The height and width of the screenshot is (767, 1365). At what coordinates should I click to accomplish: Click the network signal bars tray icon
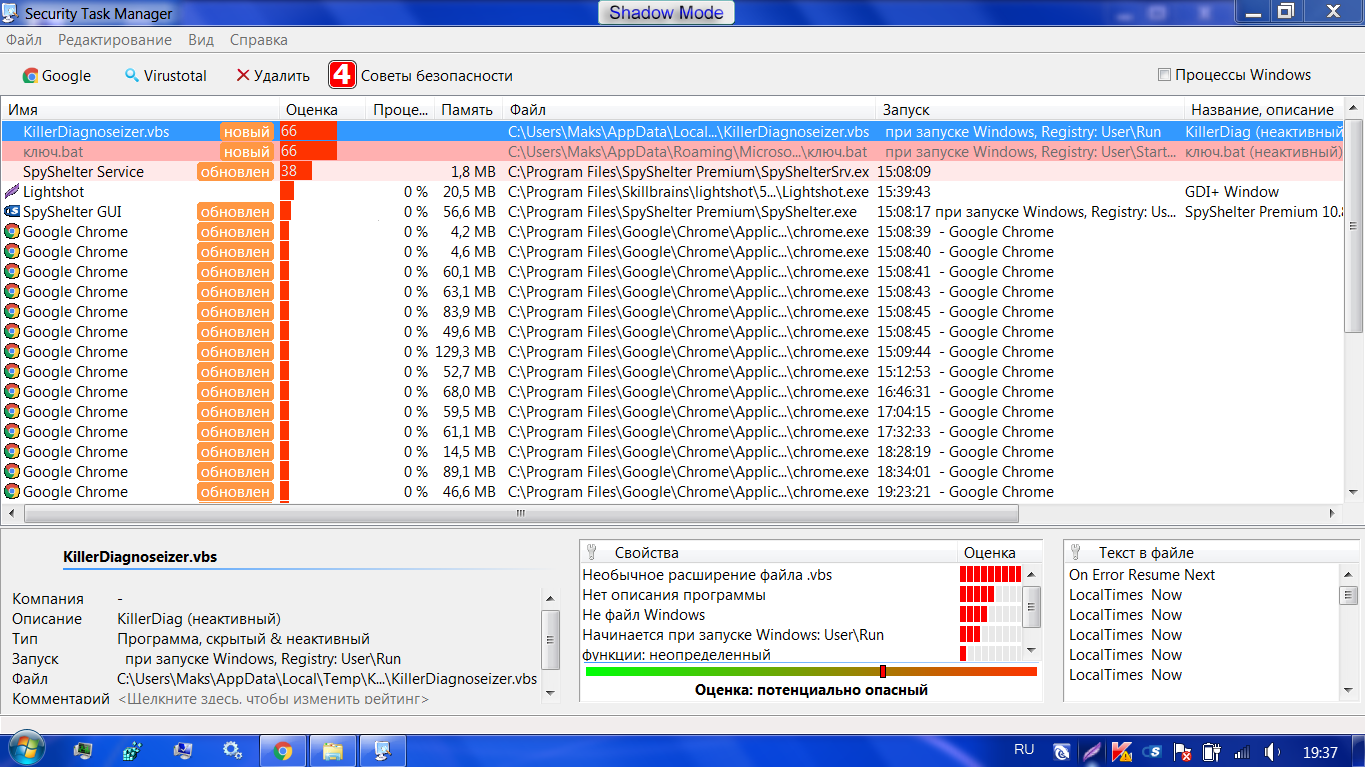point(1243,751)
